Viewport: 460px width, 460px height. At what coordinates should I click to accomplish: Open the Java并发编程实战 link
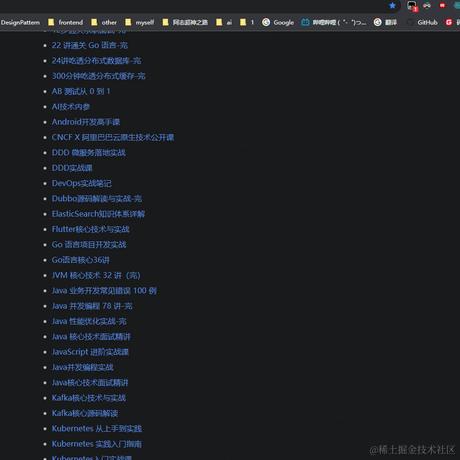83,367
